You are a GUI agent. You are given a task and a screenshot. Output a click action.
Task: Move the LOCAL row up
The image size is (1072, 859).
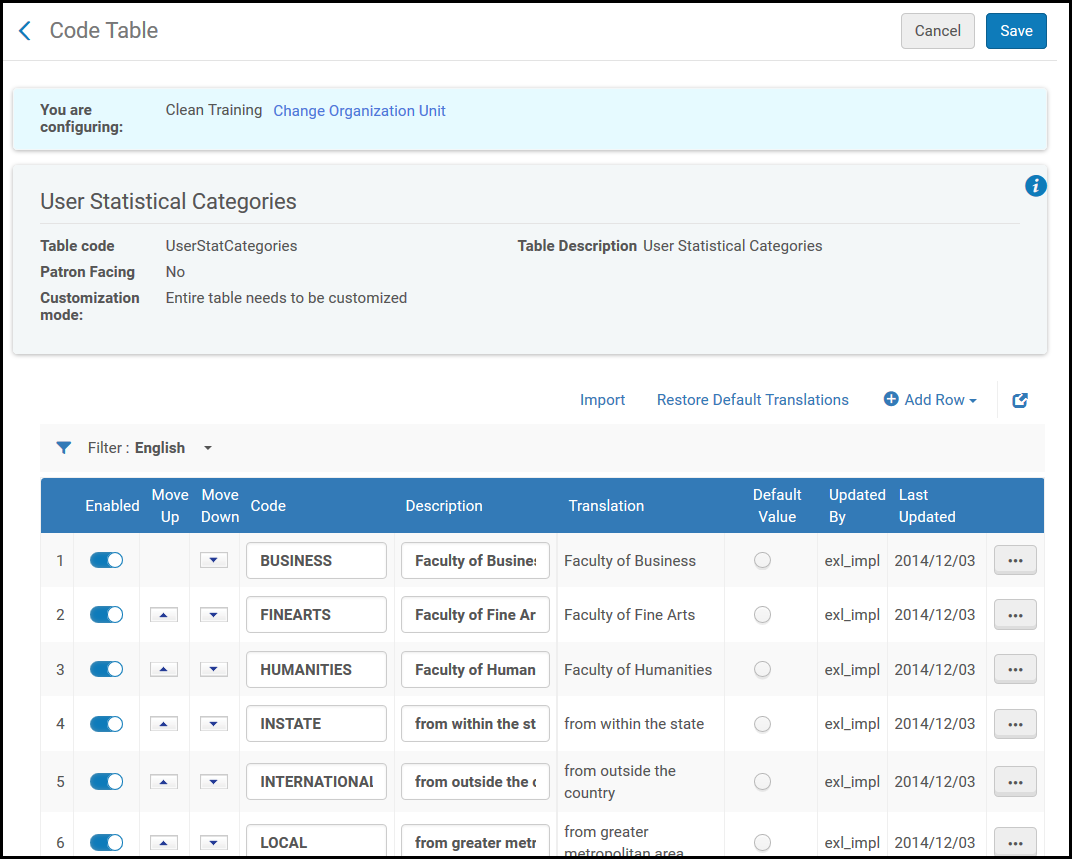[x=163, y=843]
